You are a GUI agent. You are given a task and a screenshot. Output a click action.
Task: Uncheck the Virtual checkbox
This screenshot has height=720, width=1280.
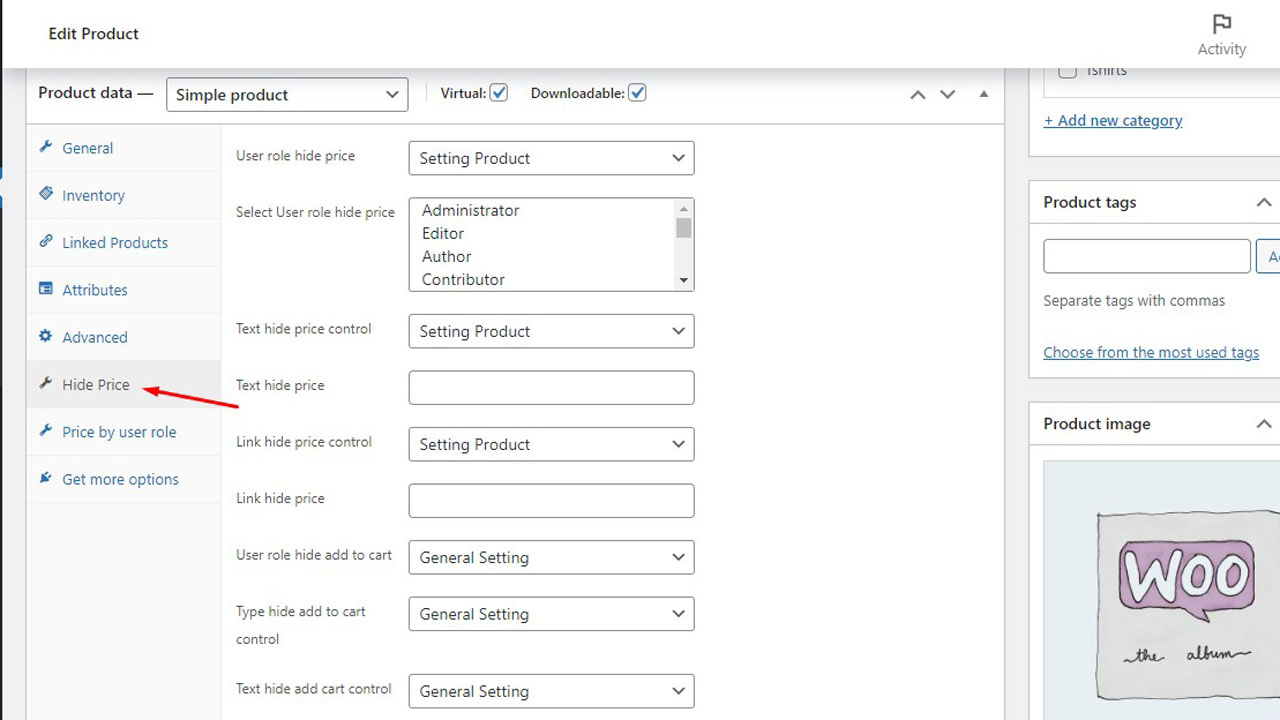499,93
